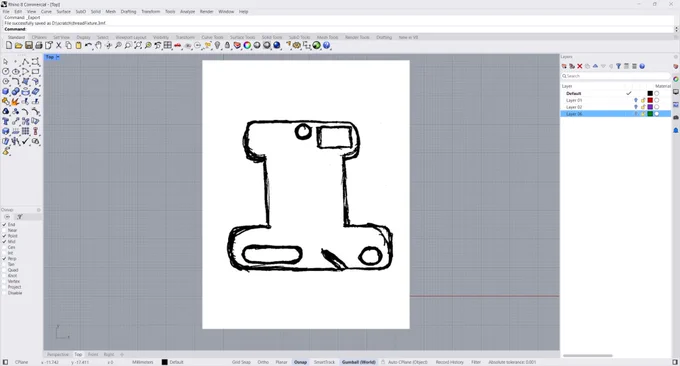The width and height of the screenshot is (680, 366).
Task: Select the Layer 06 row
Action: pyautogui.click(x=616, y=114)
